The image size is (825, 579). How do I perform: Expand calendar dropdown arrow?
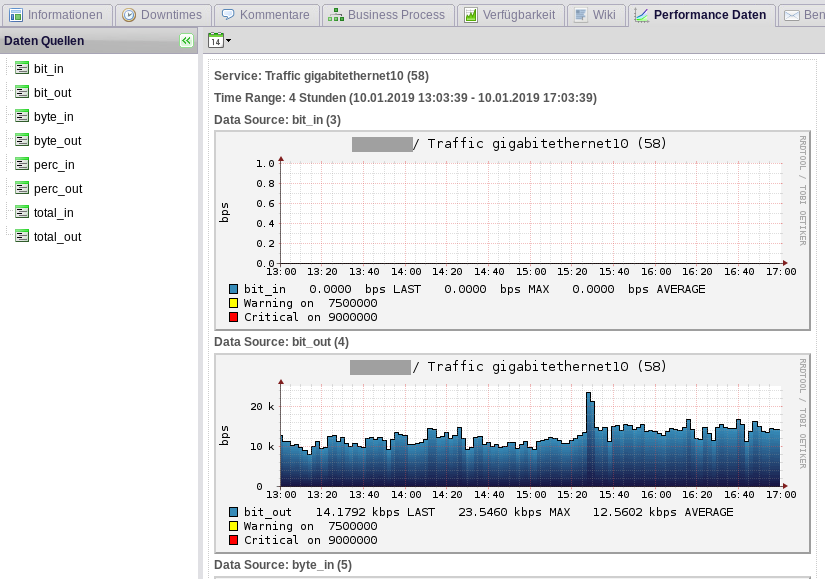click(228, 41)
